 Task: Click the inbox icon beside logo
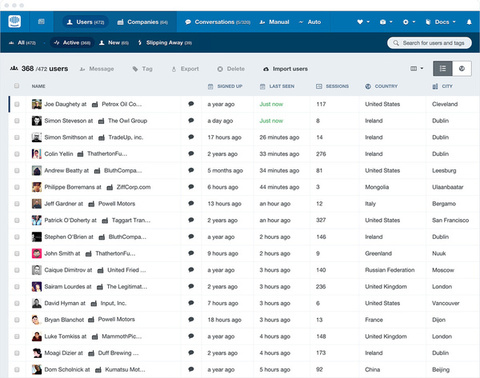pyautogui.click(x=41, y=22)
